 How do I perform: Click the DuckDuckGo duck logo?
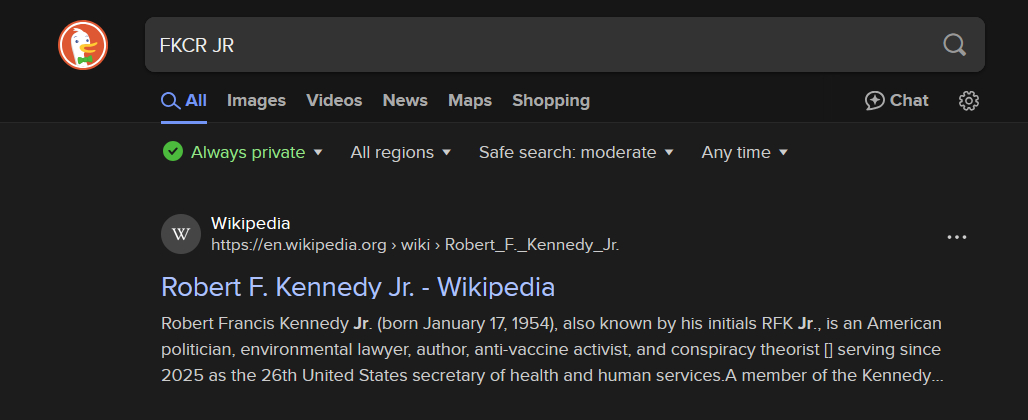[83, 45]
